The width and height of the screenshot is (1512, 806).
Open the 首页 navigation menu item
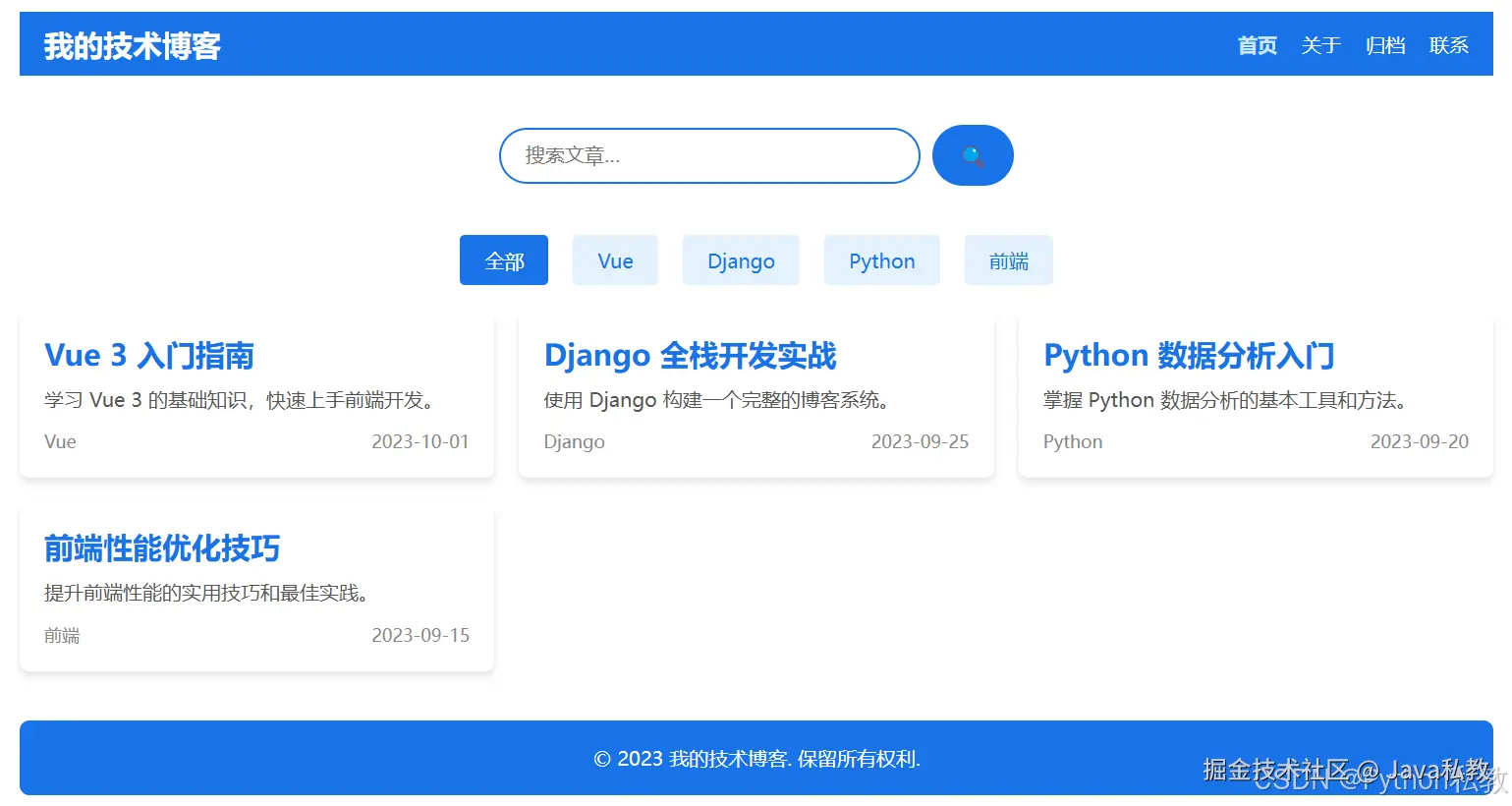1257,44
